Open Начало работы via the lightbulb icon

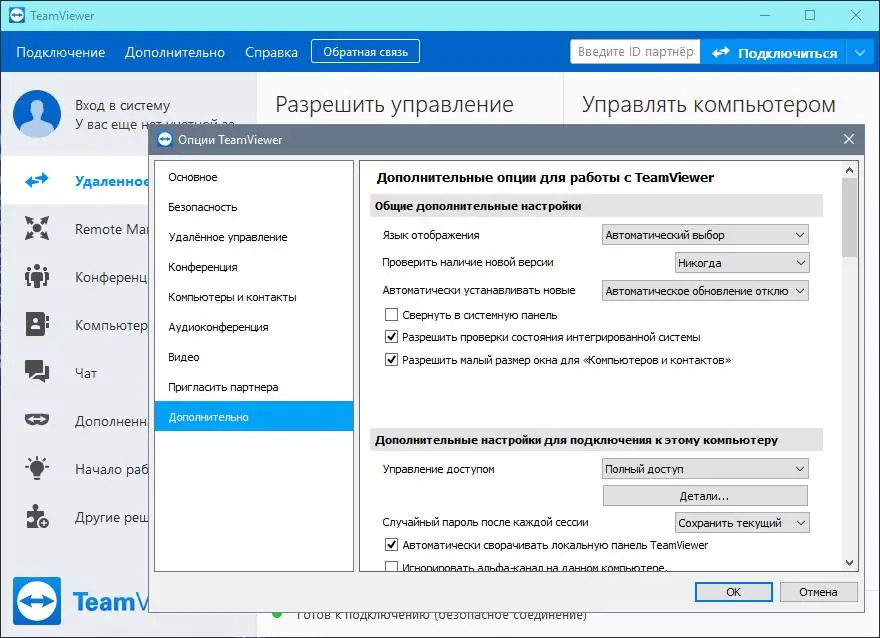pos(37,468)
